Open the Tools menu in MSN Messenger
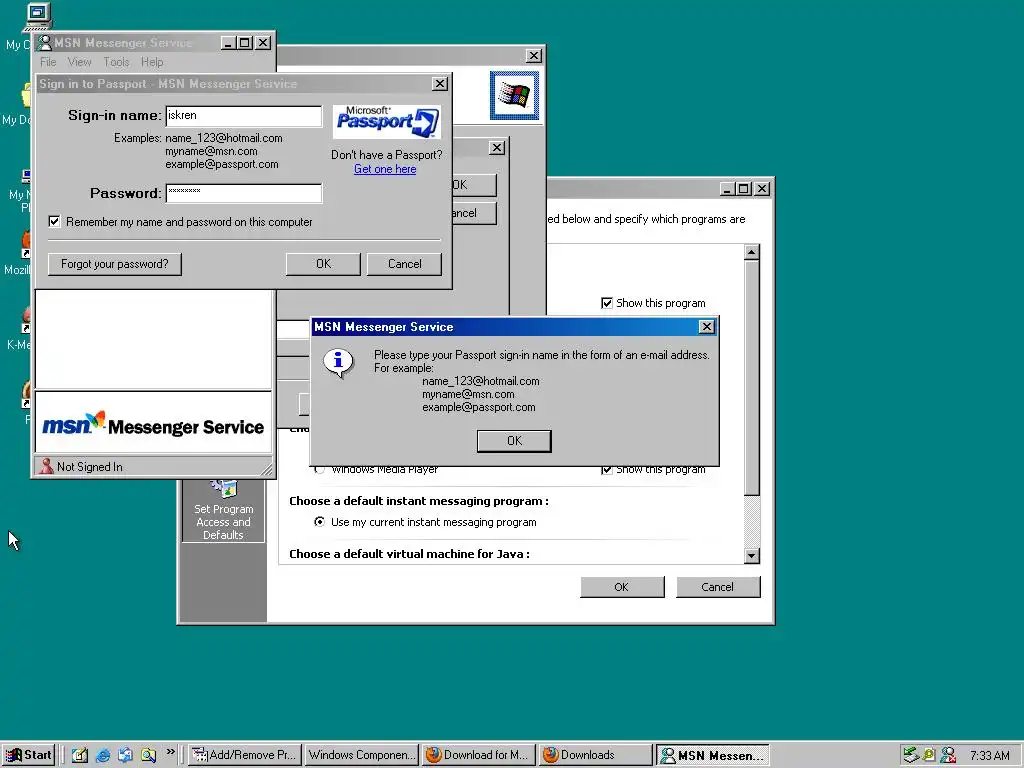Viewport: 1024px width, 768px height. 116,62
